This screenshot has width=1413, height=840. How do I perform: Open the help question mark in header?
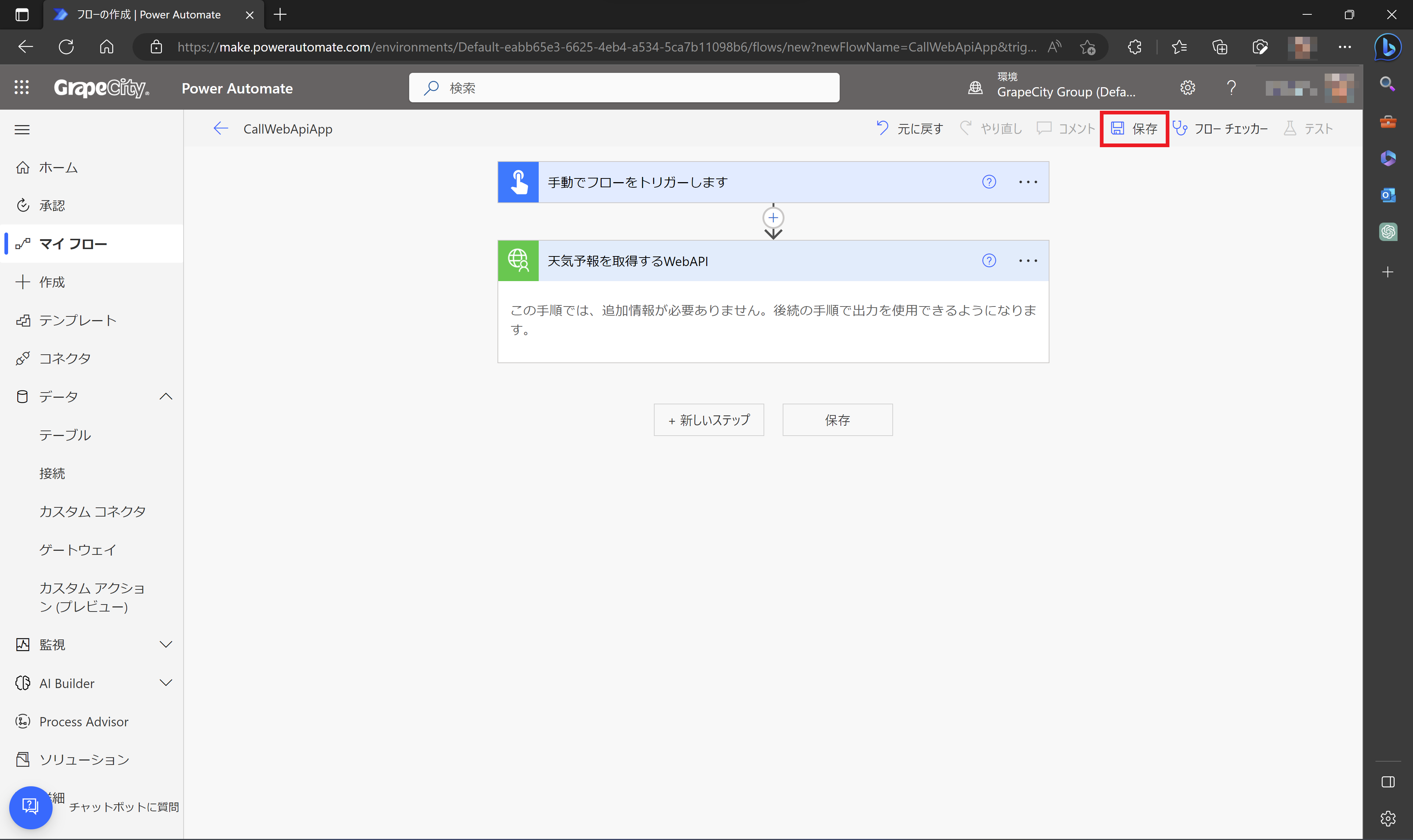[x=1231, y=88]
